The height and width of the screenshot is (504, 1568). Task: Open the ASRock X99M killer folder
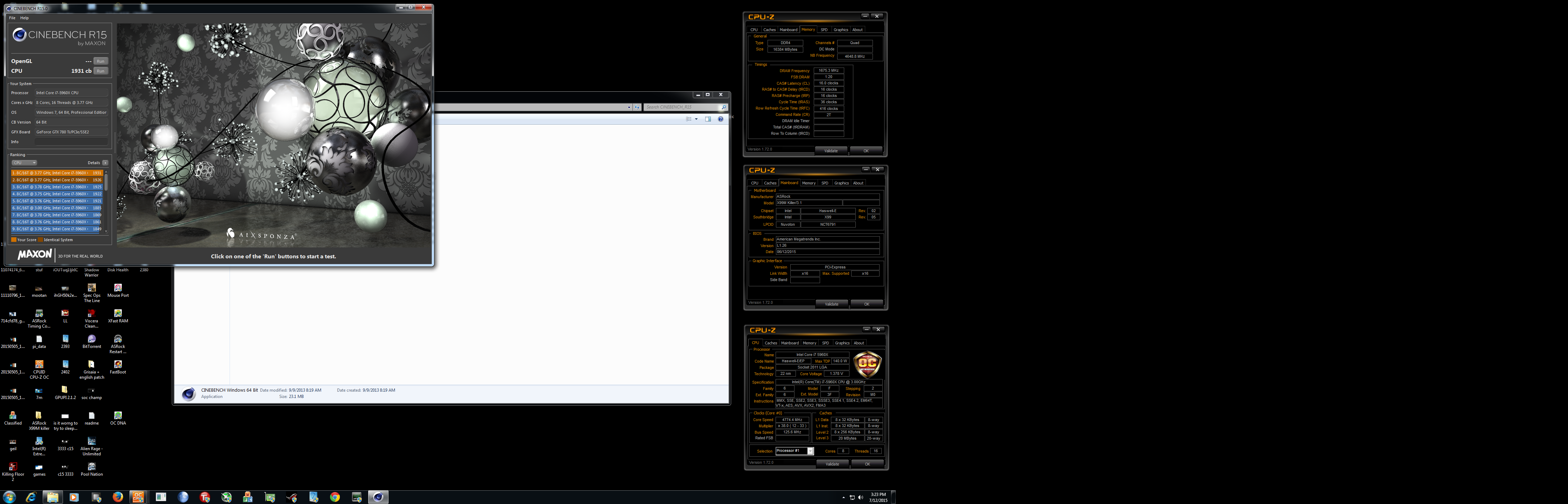[39, 421]
